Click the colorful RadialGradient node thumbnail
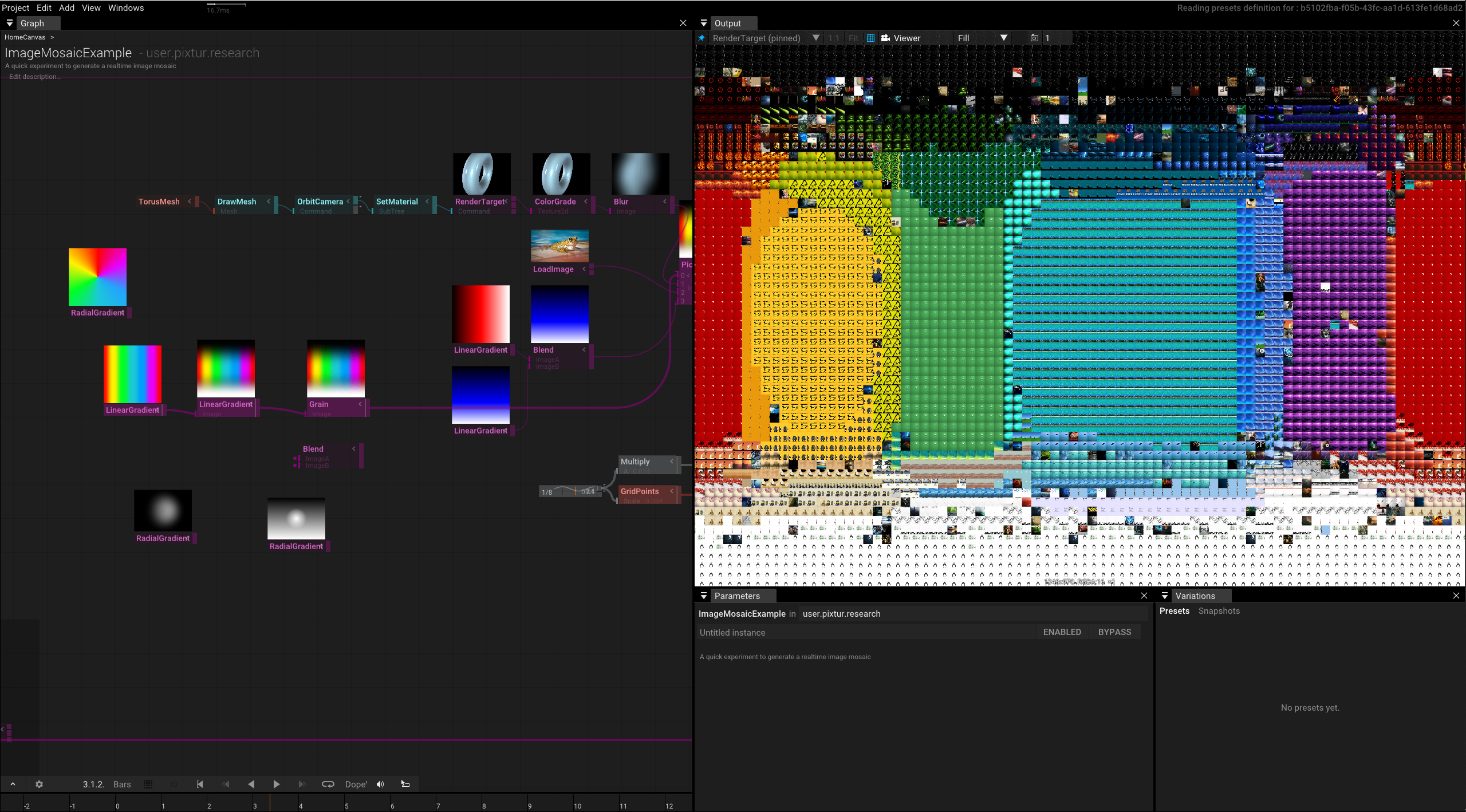The height and width of the screenshot is (812, 1466). (x=97, y=277)
